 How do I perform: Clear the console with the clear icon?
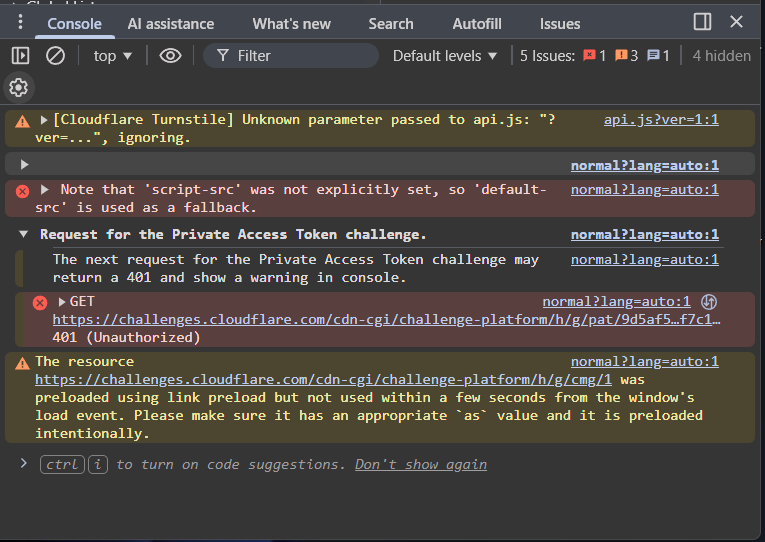point(56,56)
